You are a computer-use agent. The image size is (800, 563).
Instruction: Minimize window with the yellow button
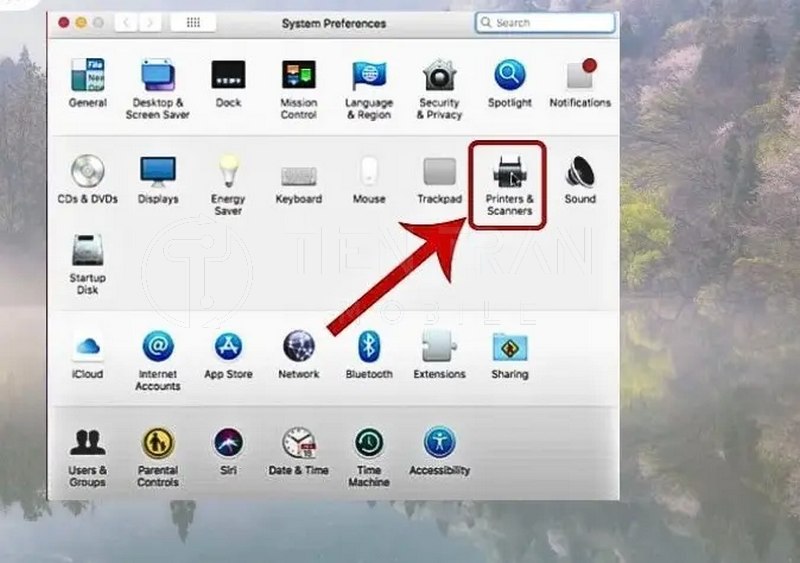[81, 23]
